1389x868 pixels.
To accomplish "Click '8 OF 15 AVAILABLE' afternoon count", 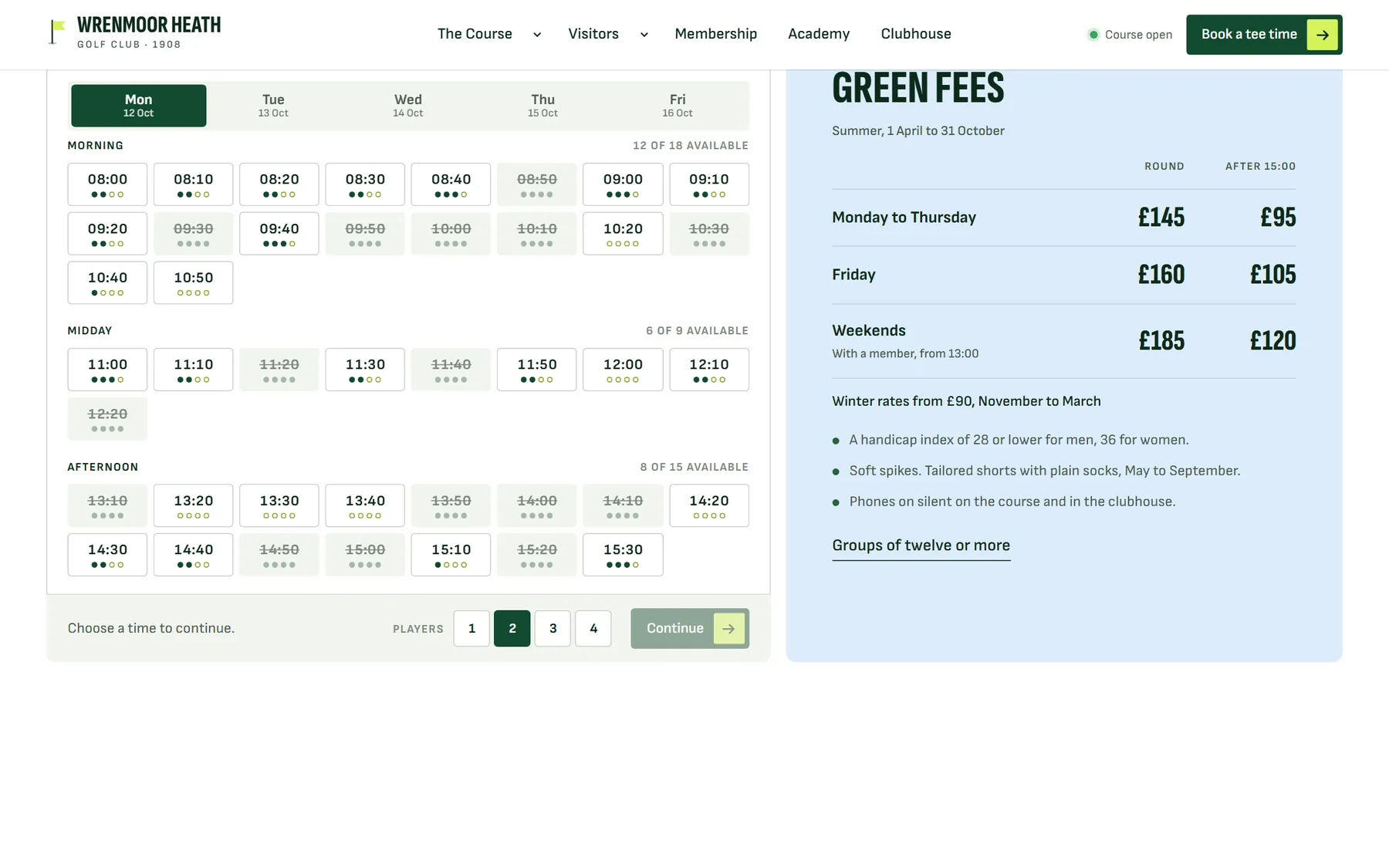I will coord(694,468).
